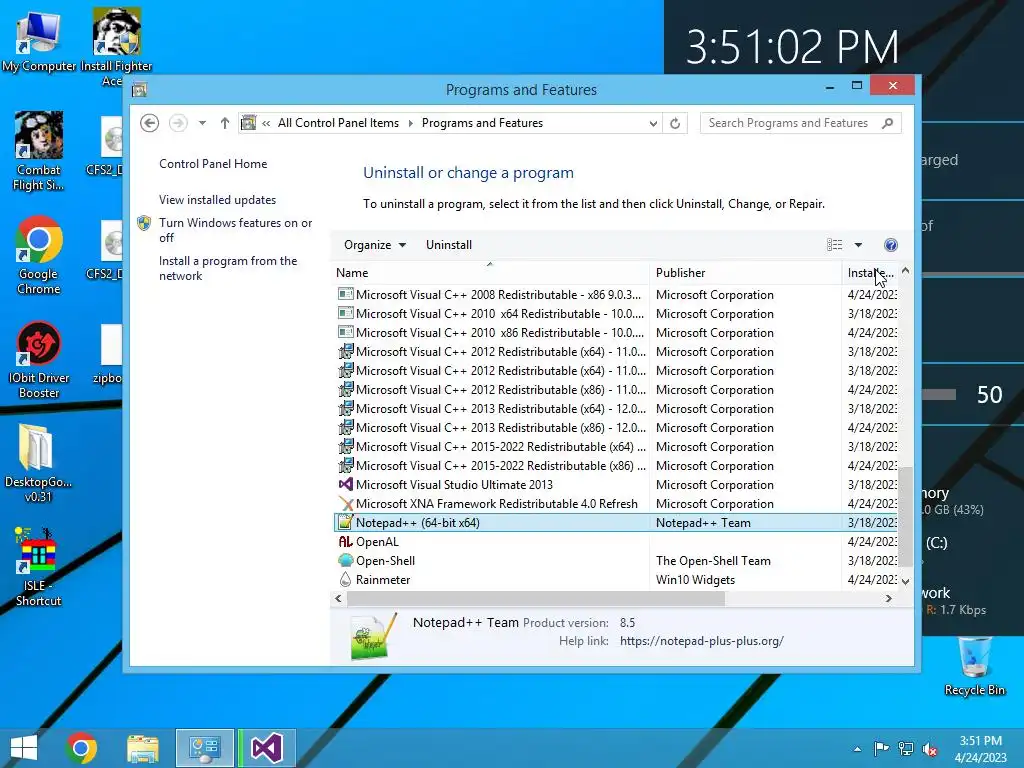Select the IObit Driver Booster desktop icon

39,359
